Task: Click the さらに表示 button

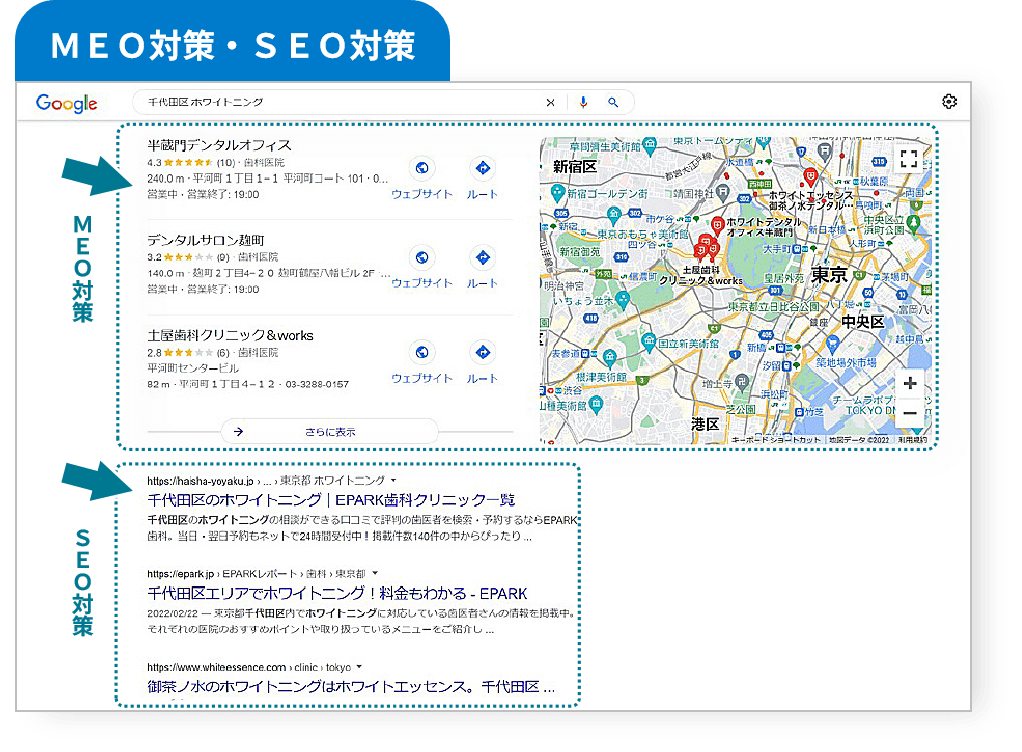Action: point(330,430)
